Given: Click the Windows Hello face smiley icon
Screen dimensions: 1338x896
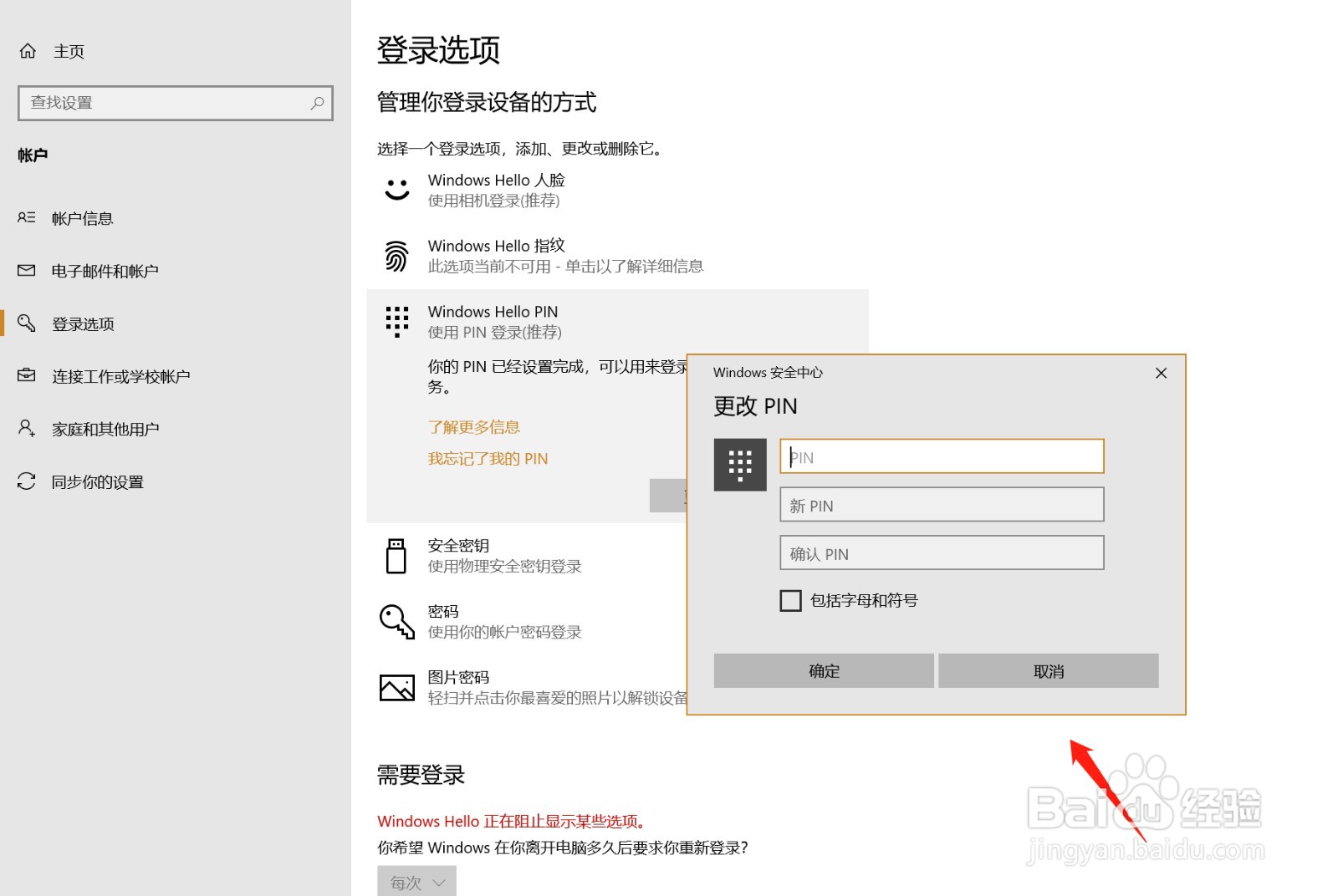Looking at the screenshot, I should (397, 190).
